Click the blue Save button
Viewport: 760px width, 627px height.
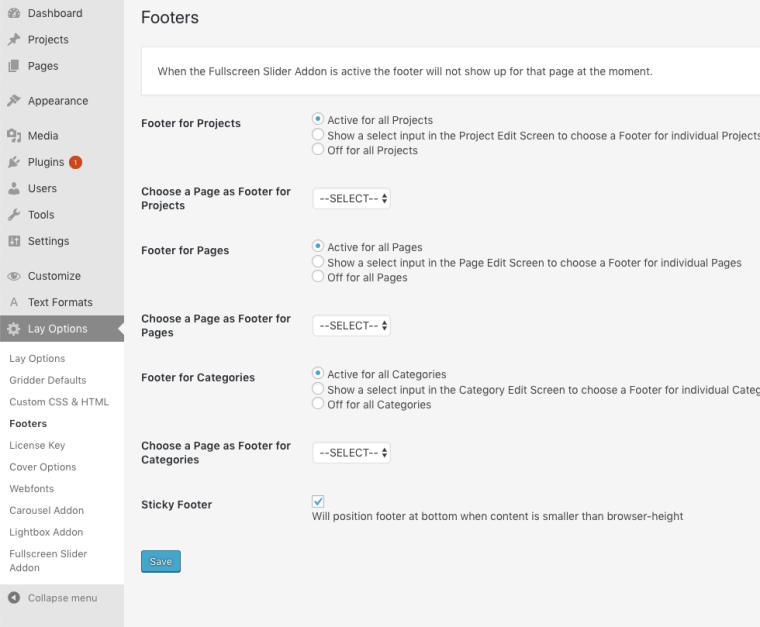click(x=161, y=562)
